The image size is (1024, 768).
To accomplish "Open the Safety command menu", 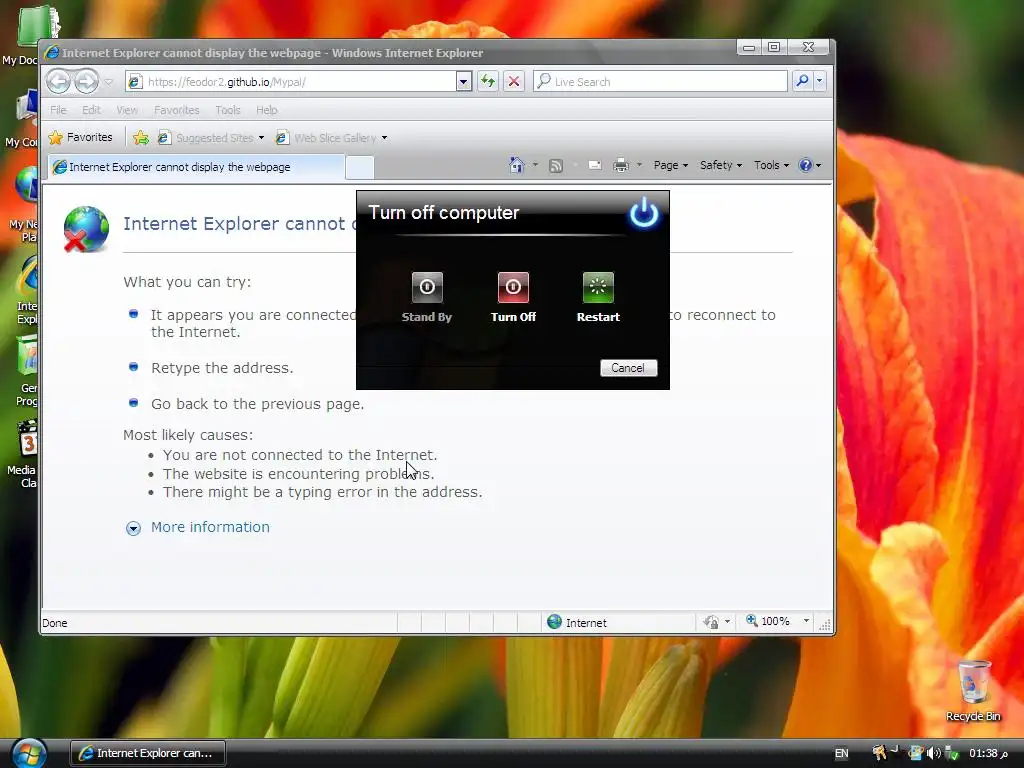I will [721, 165].
